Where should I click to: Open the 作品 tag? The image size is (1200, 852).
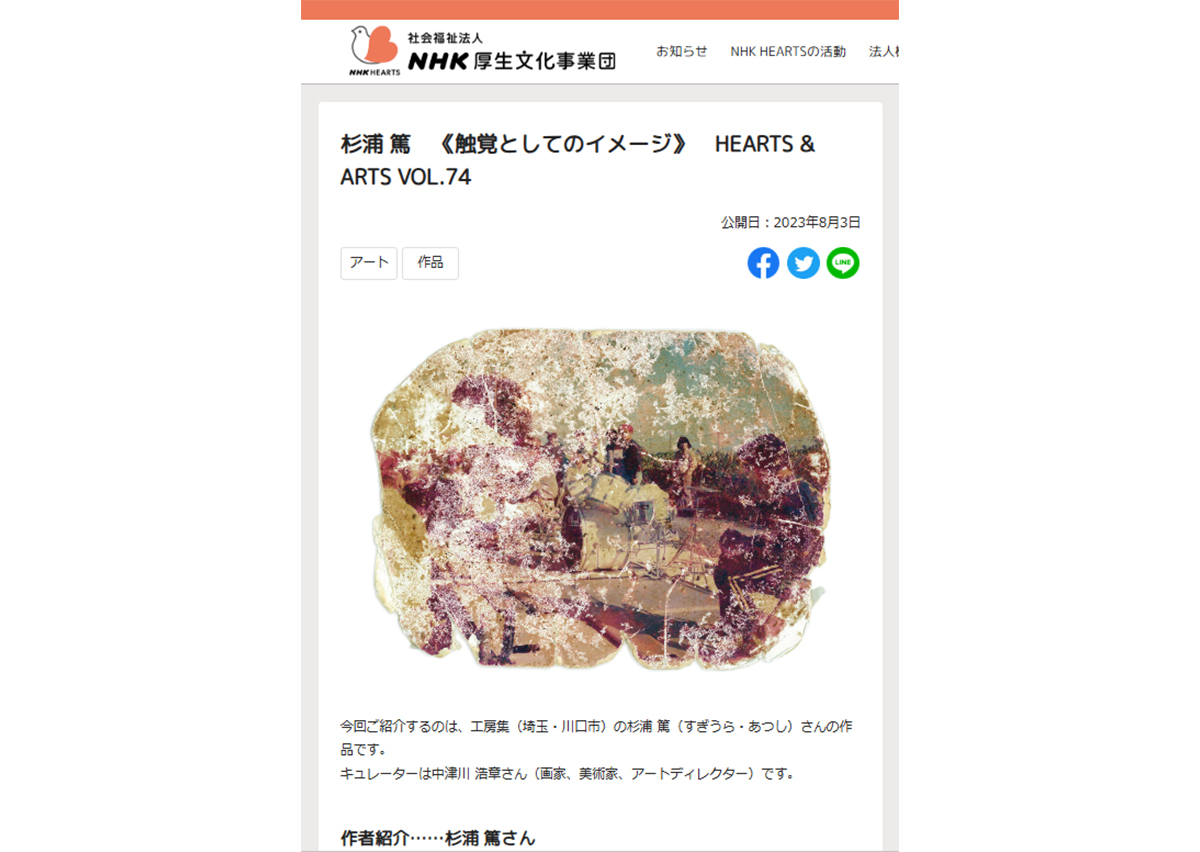point(430,263)
